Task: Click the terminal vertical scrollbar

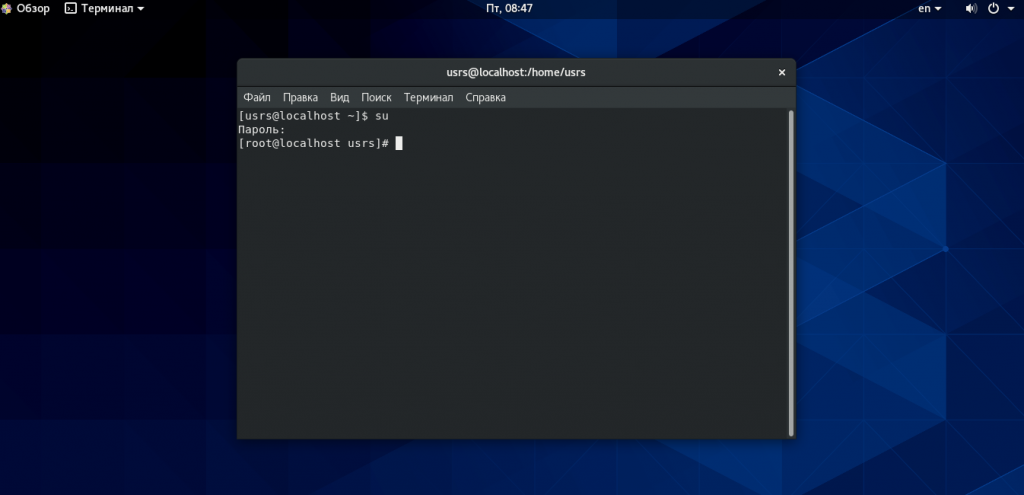Action: click(792, 273)
